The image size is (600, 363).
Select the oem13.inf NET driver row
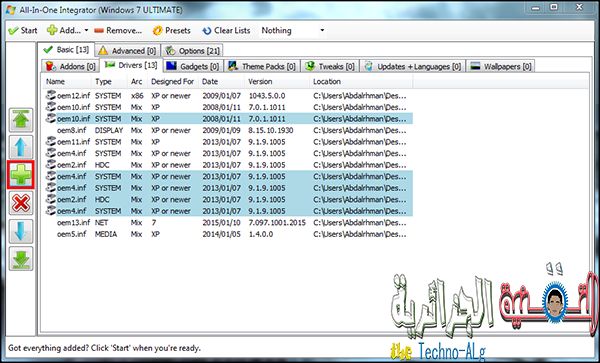[x=228, y=223]
